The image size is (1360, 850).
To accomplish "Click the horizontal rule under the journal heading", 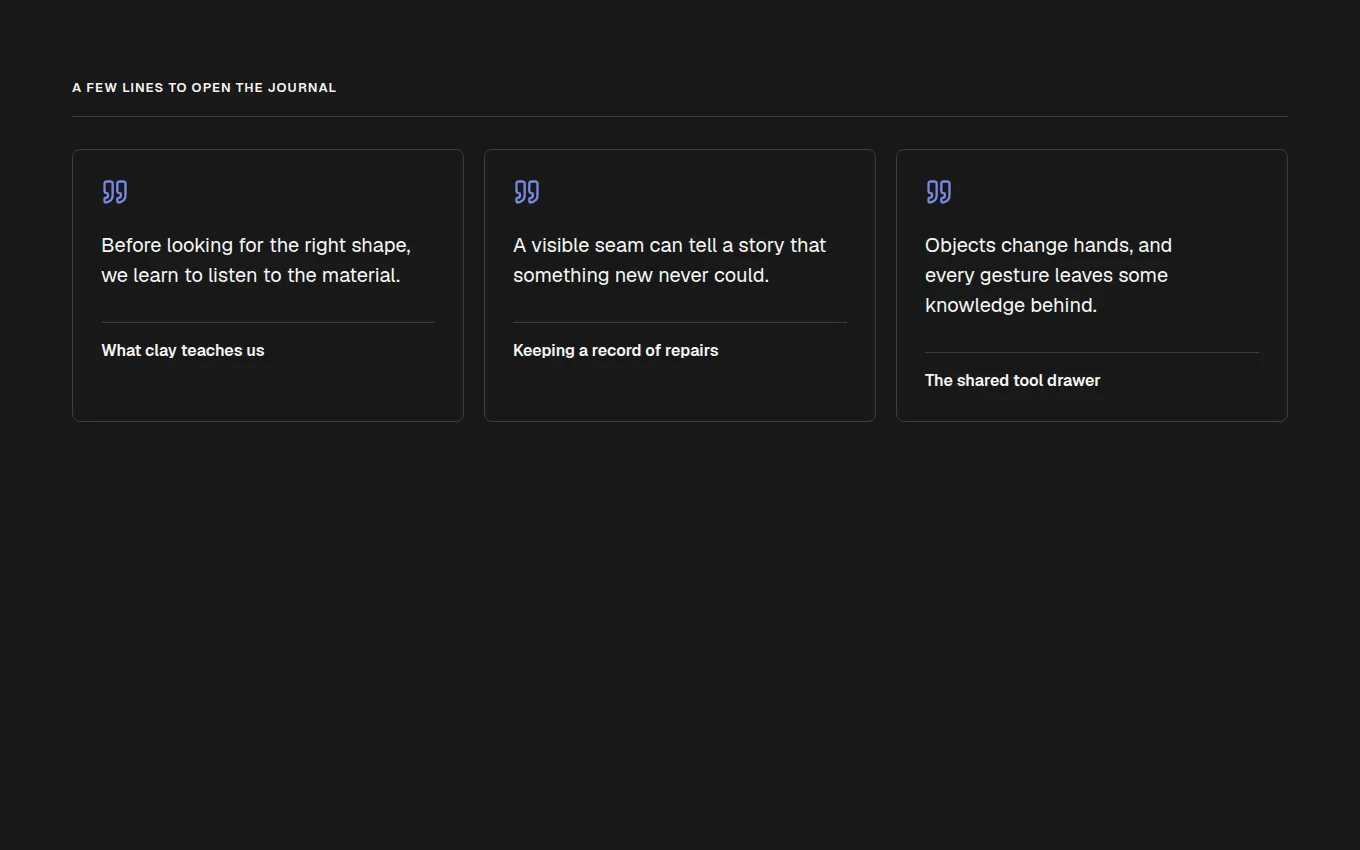I will tap(680, 116).
